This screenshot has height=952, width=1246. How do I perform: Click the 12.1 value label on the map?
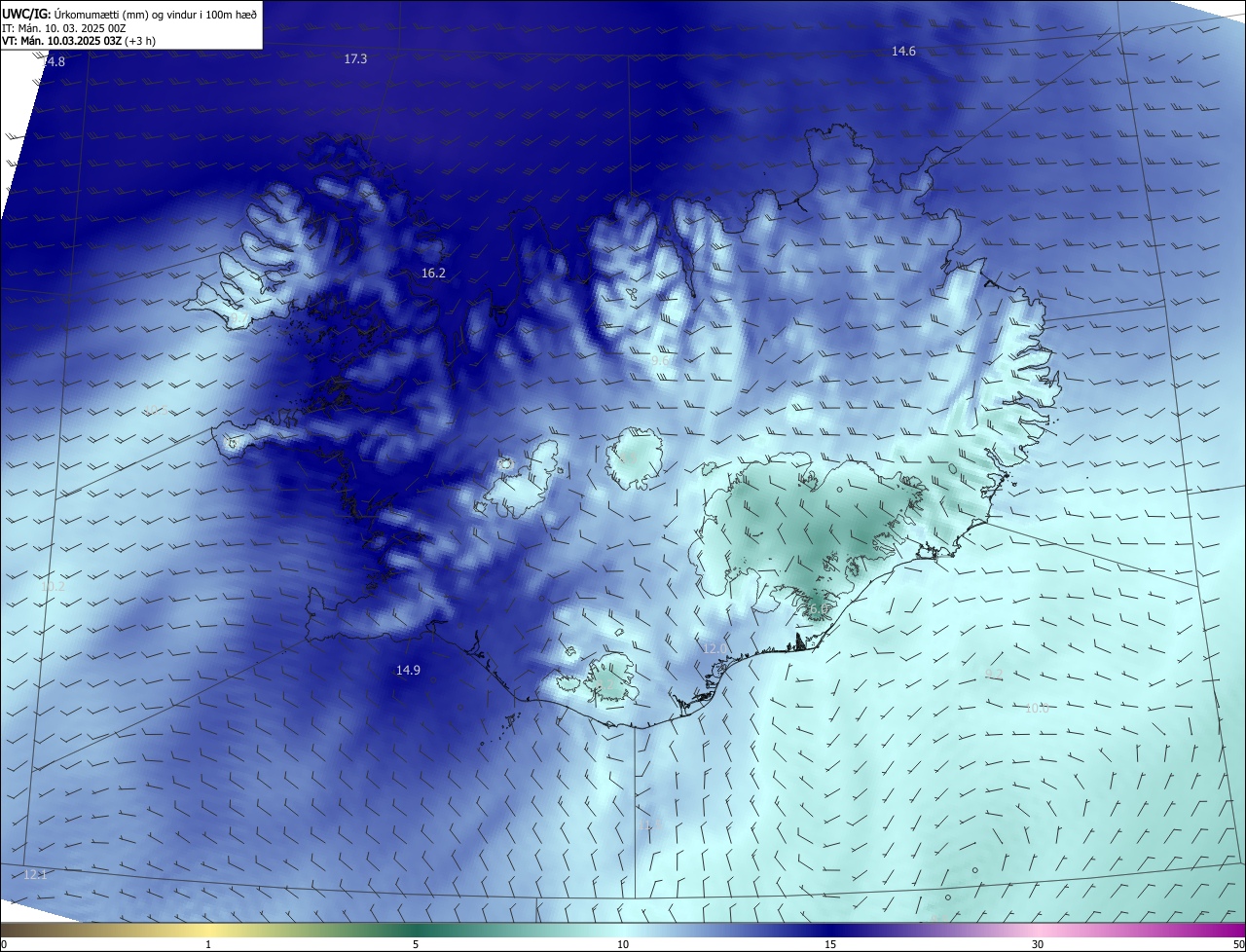click(35, 875)
